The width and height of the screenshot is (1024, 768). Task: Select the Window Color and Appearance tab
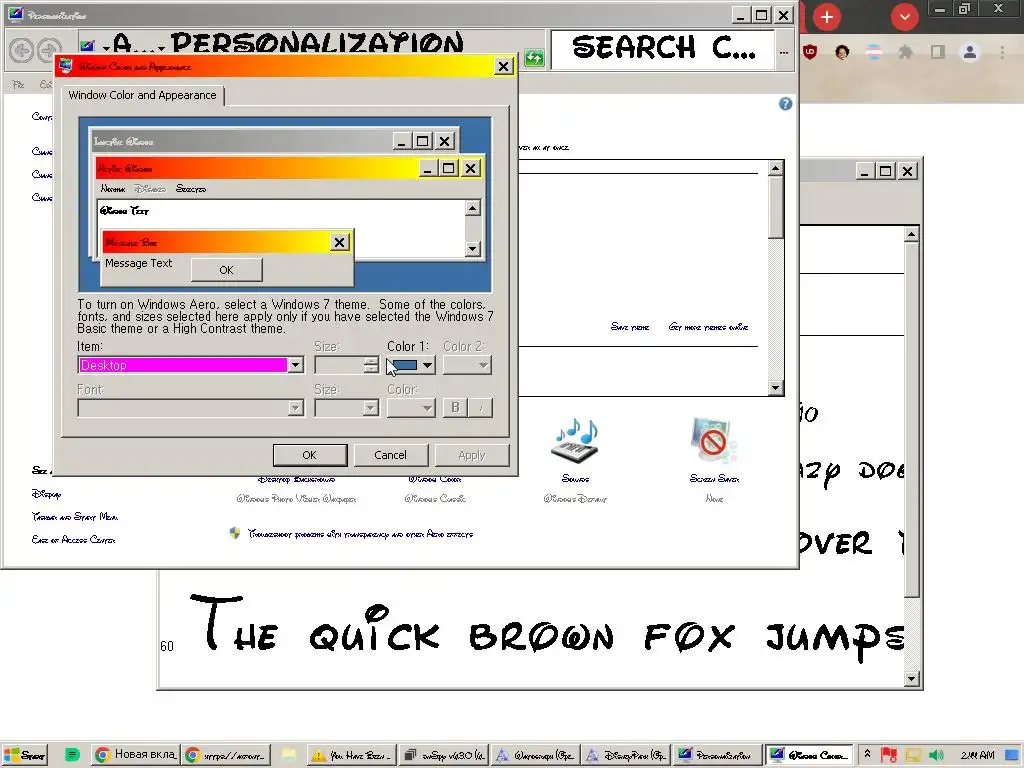pyautogui.click(x=142, y=95)
